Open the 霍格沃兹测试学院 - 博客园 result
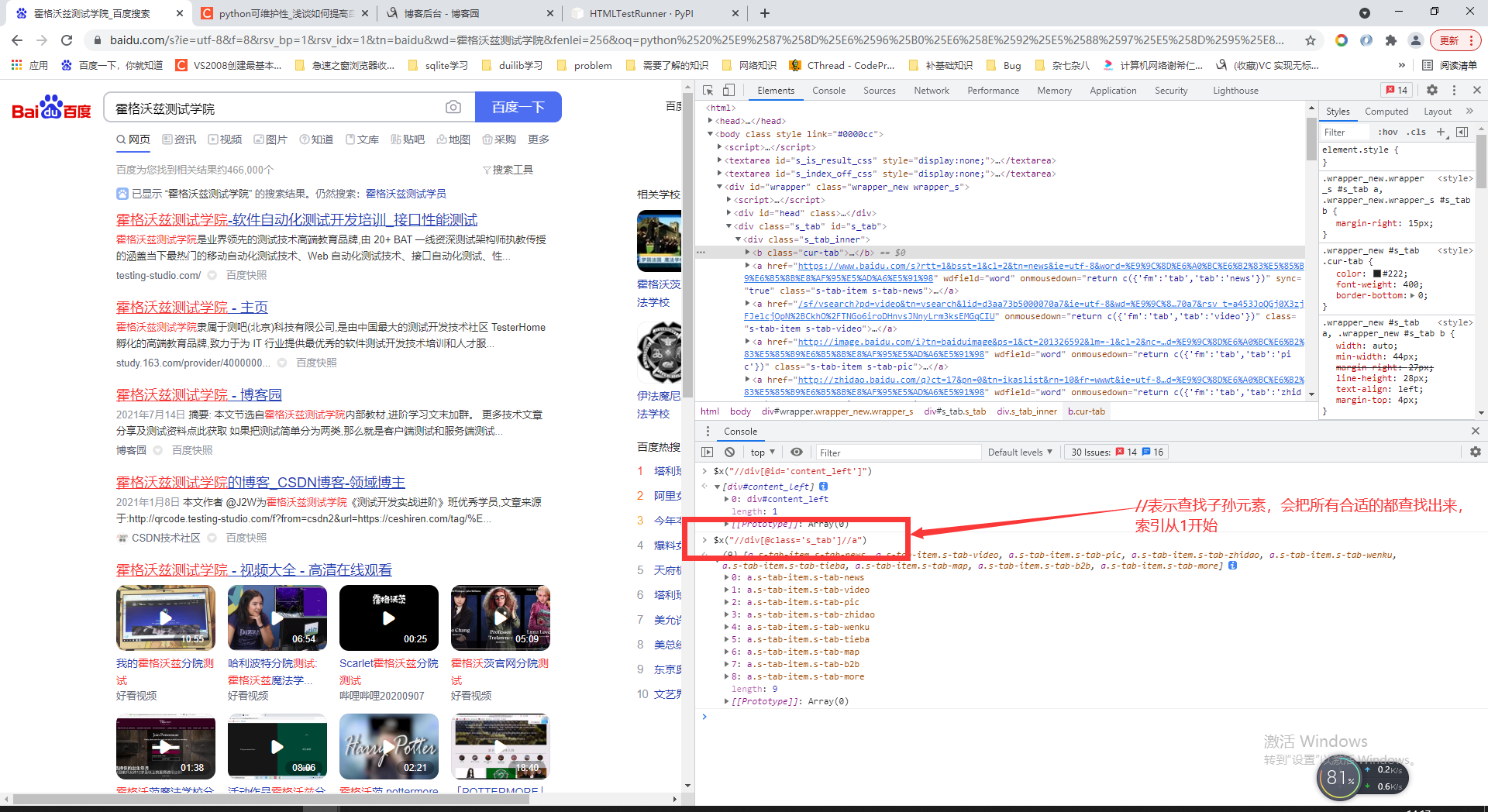The width and height of the screenshot is (1488, 812). 198,395
